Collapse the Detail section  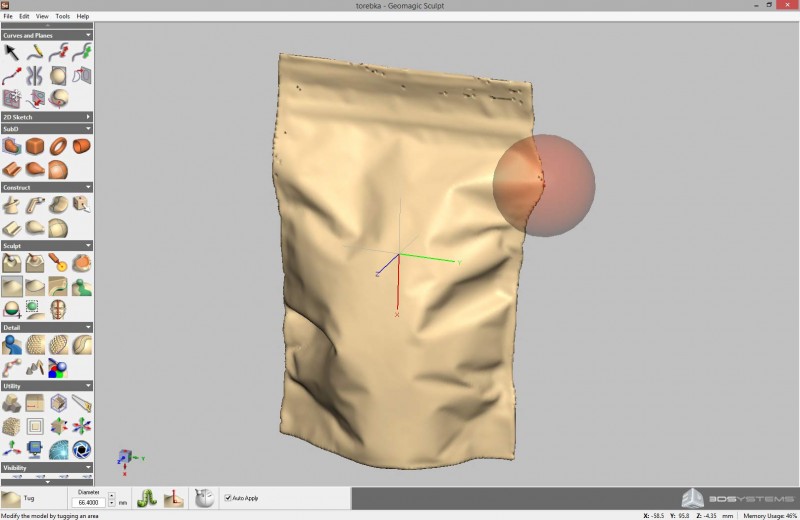click(x=88, y=327)
